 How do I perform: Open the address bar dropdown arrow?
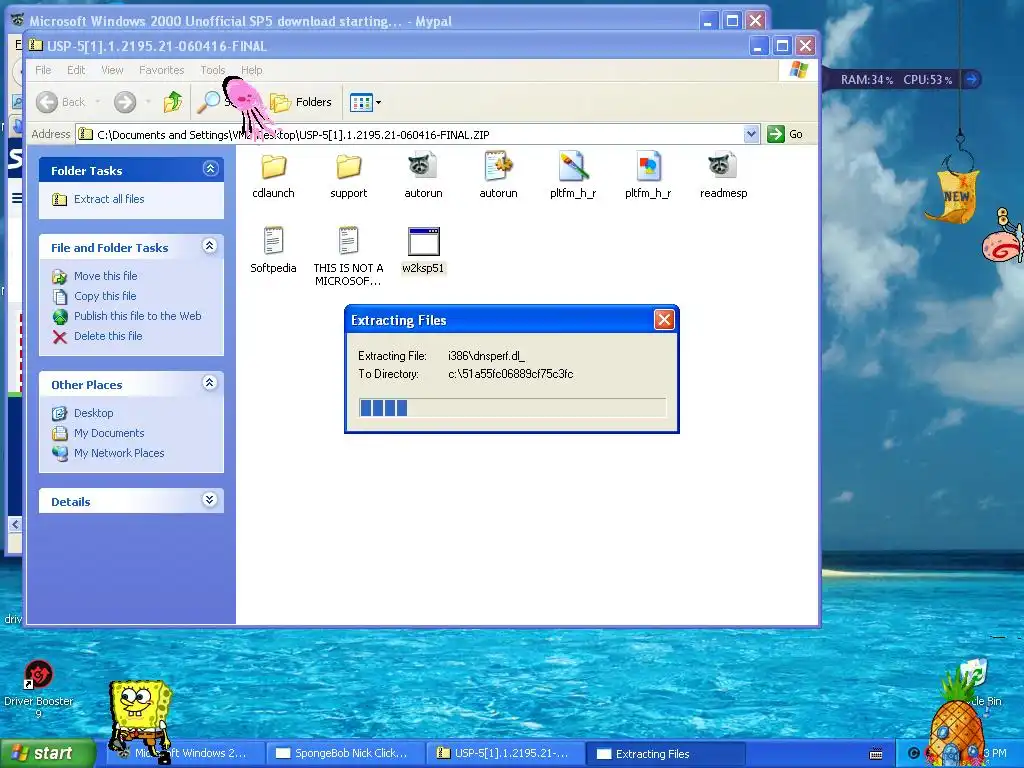(x=751, y=134)
